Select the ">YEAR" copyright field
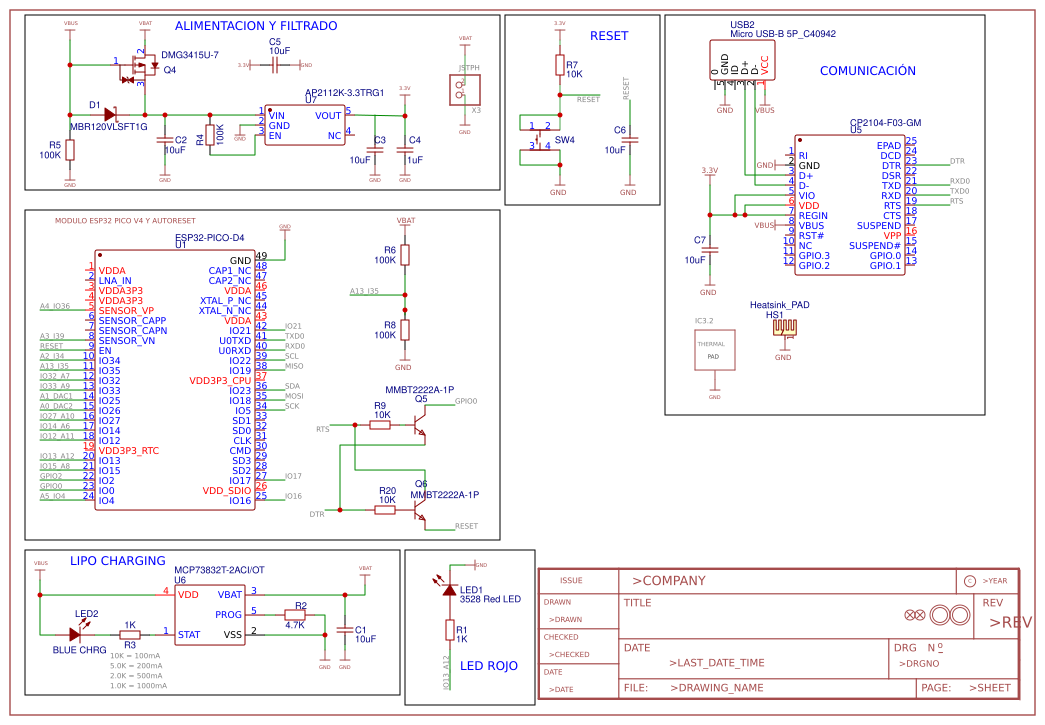The height and width of the screenshot is (725, 1045). point(994,580)
